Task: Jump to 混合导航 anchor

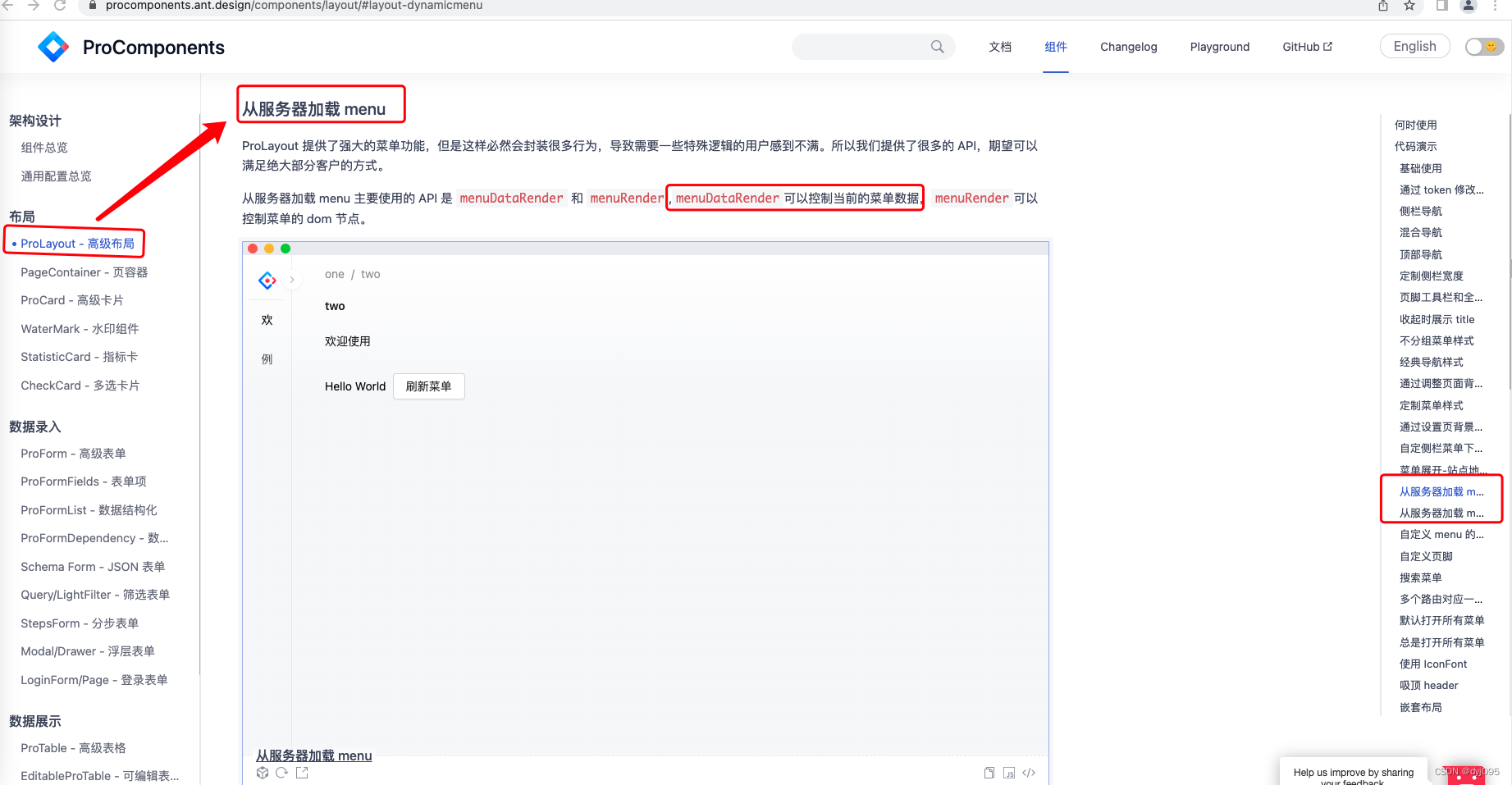Action: [x=1421, y=232]
